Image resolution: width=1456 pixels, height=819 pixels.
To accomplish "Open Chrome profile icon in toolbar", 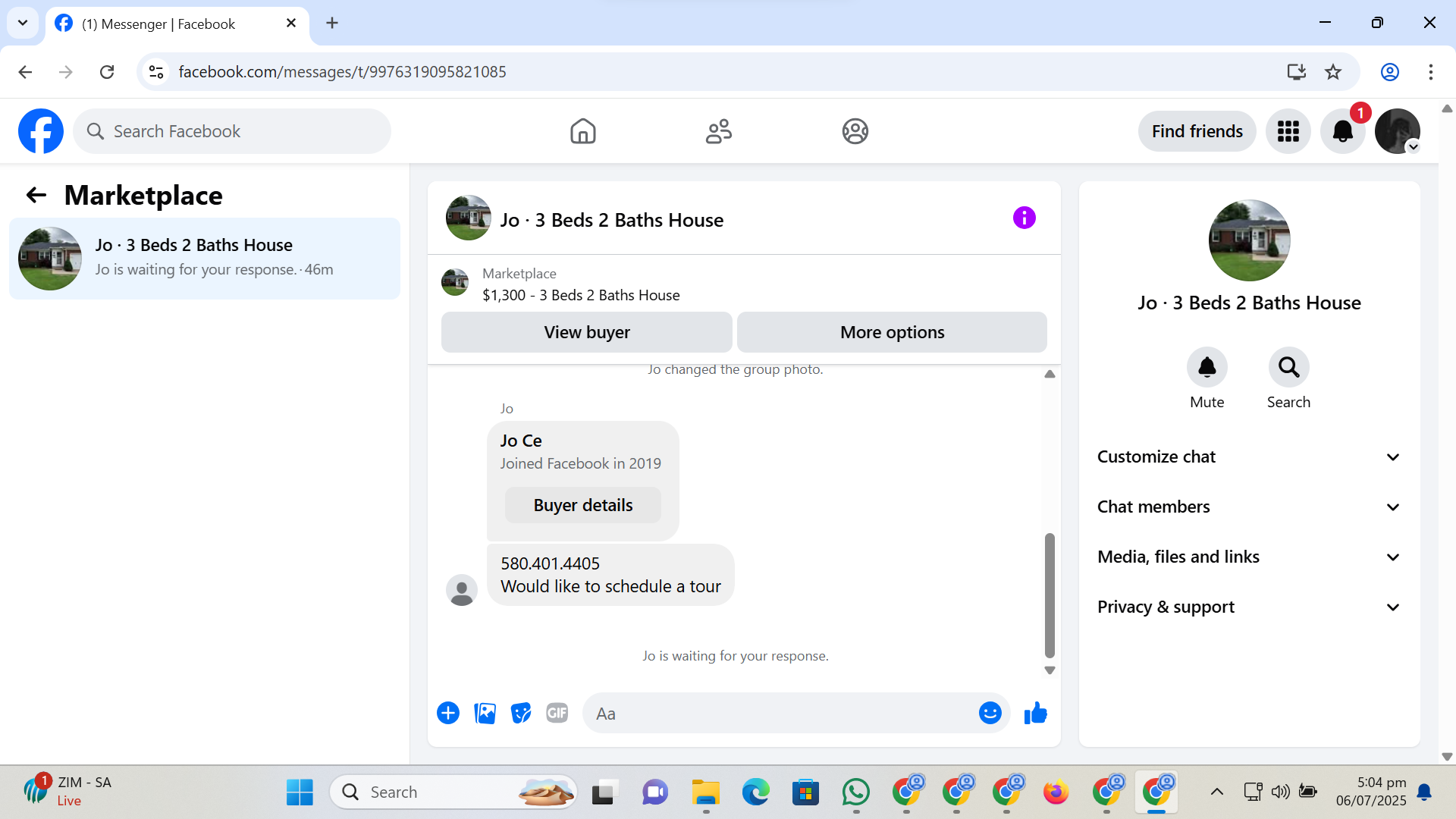I will click(x=1390, y=72).
